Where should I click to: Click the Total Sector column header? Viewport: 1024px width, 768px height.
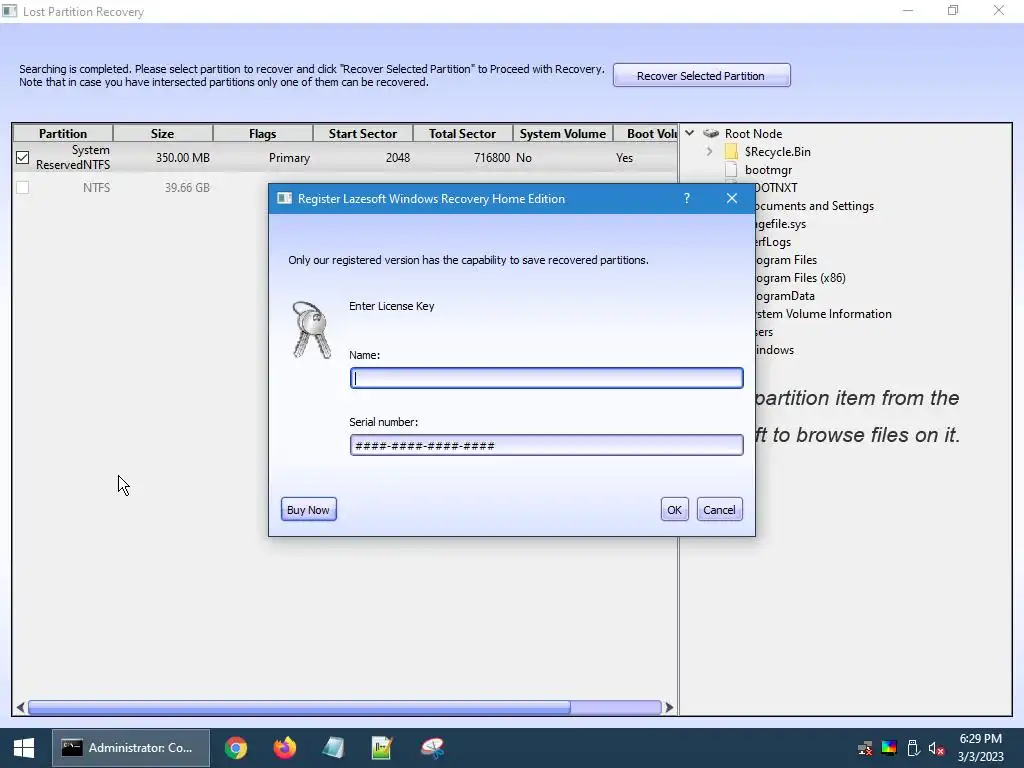462,133
